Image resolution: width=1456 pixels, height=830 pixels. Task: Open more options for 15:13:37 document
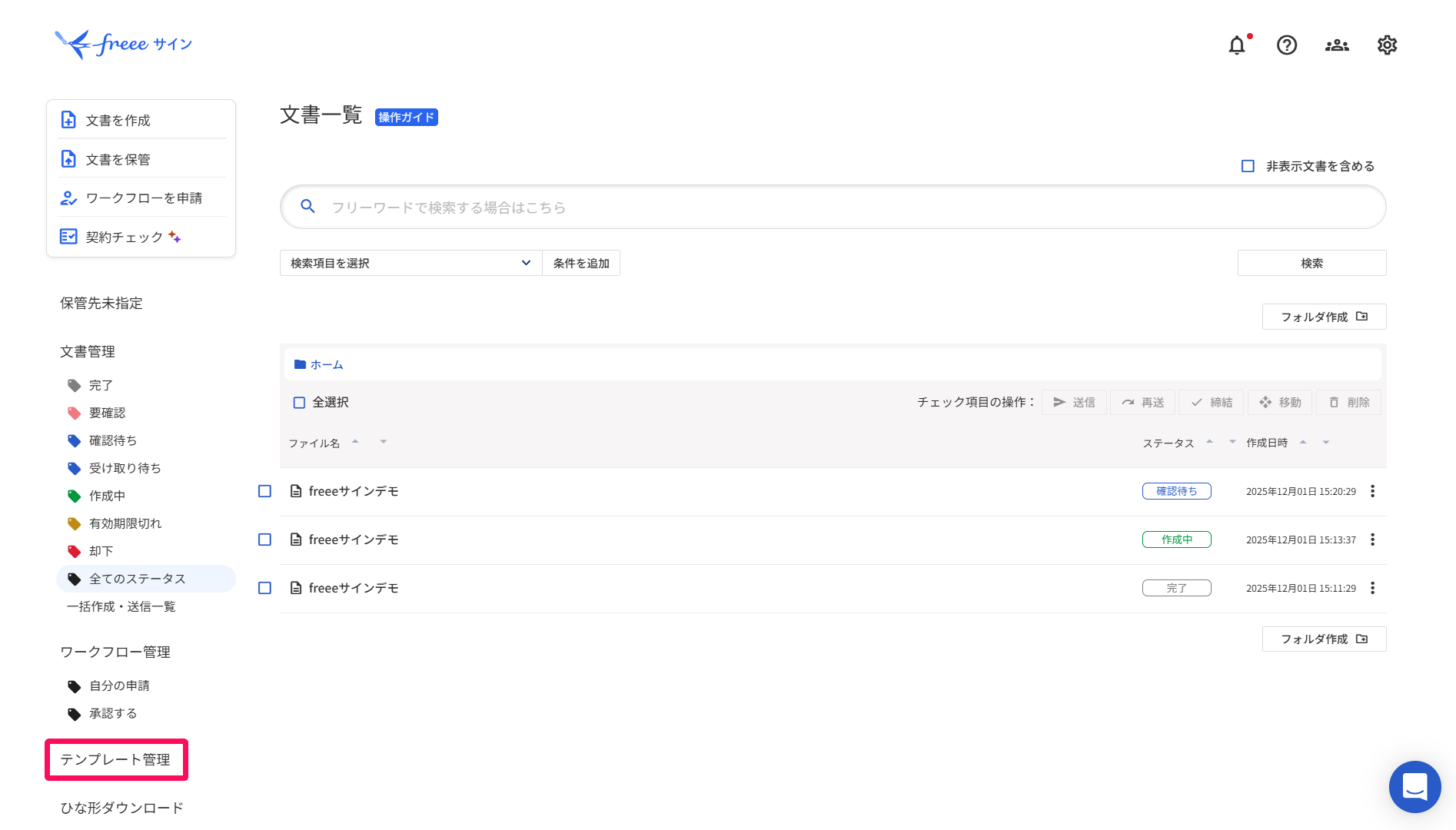(1372, 539)
